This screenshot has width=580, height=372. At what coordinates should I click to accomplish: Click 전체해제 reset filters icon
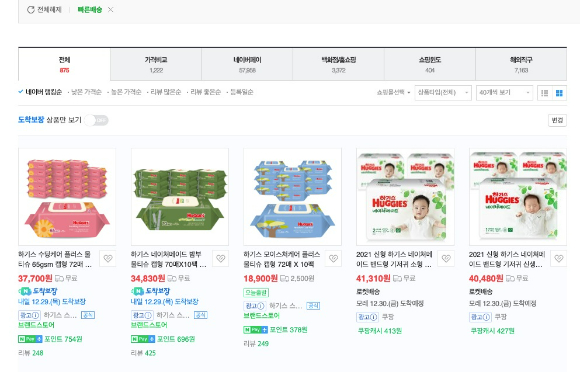click(x=31, y=10)
